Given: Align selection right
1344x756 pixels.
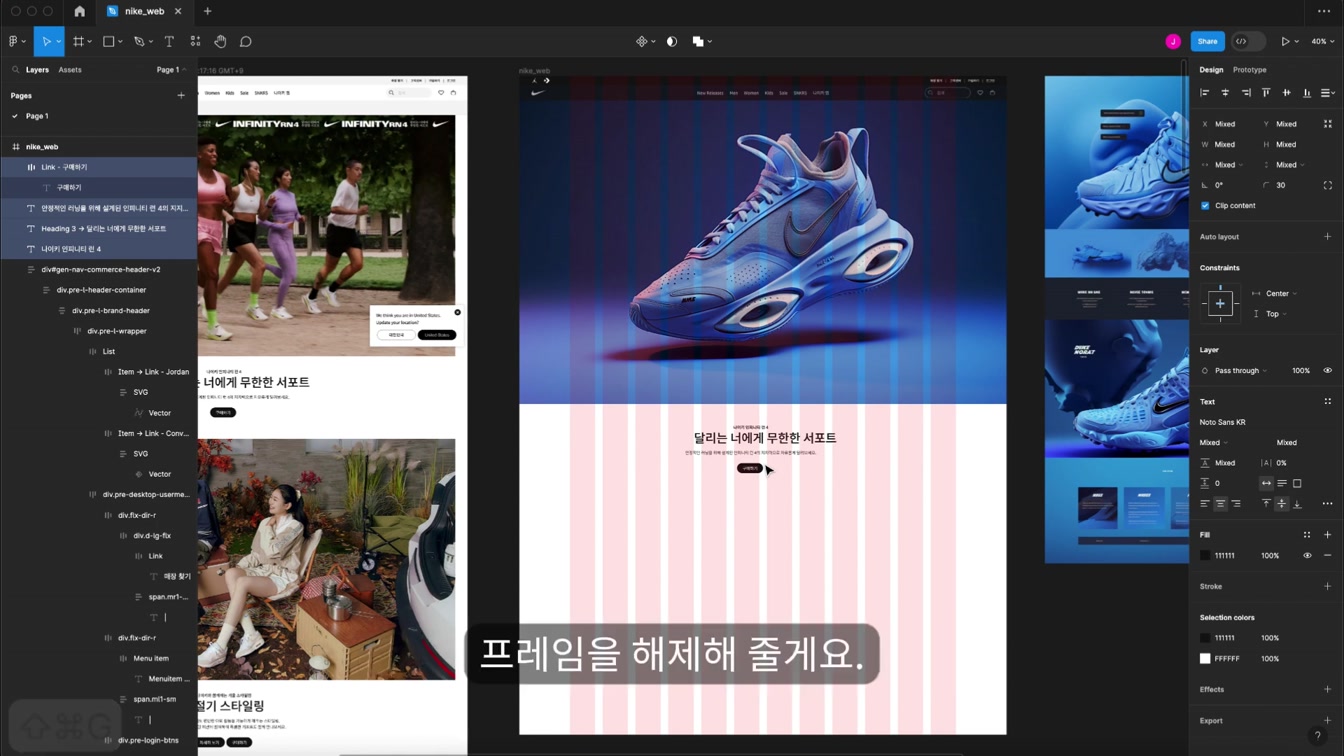Looking at the screenshot, I should click(x=1246, y=93).
